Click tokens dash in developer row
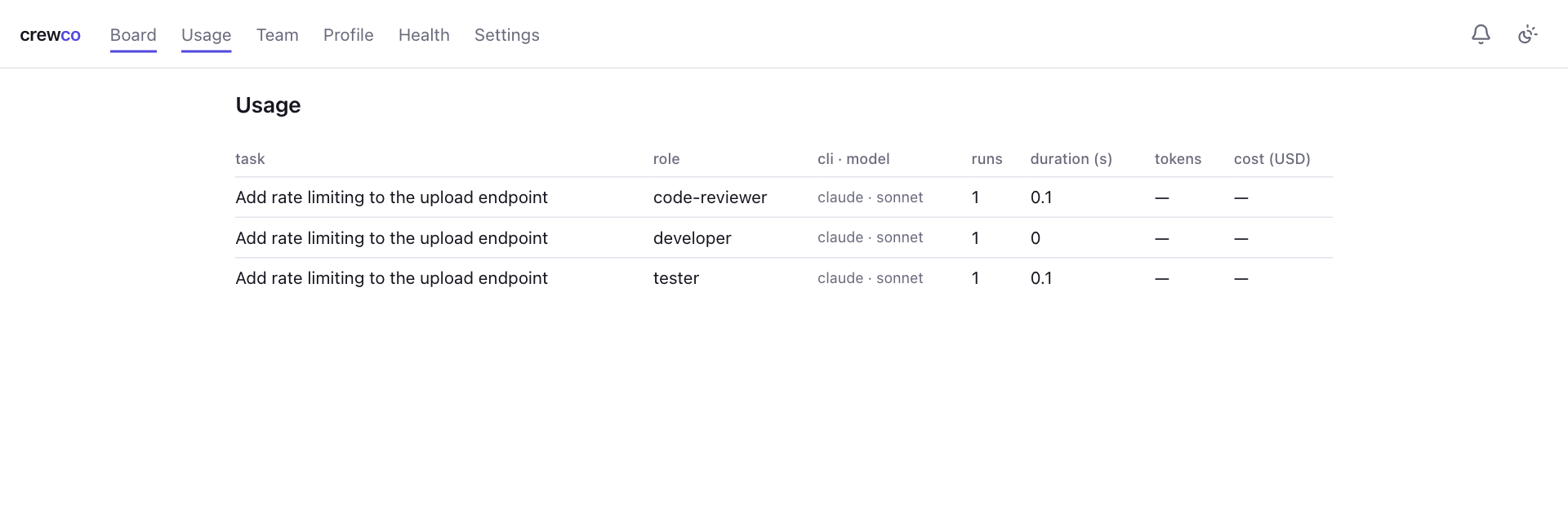This screenshot has width=1568, height=514. [1162, 239]
